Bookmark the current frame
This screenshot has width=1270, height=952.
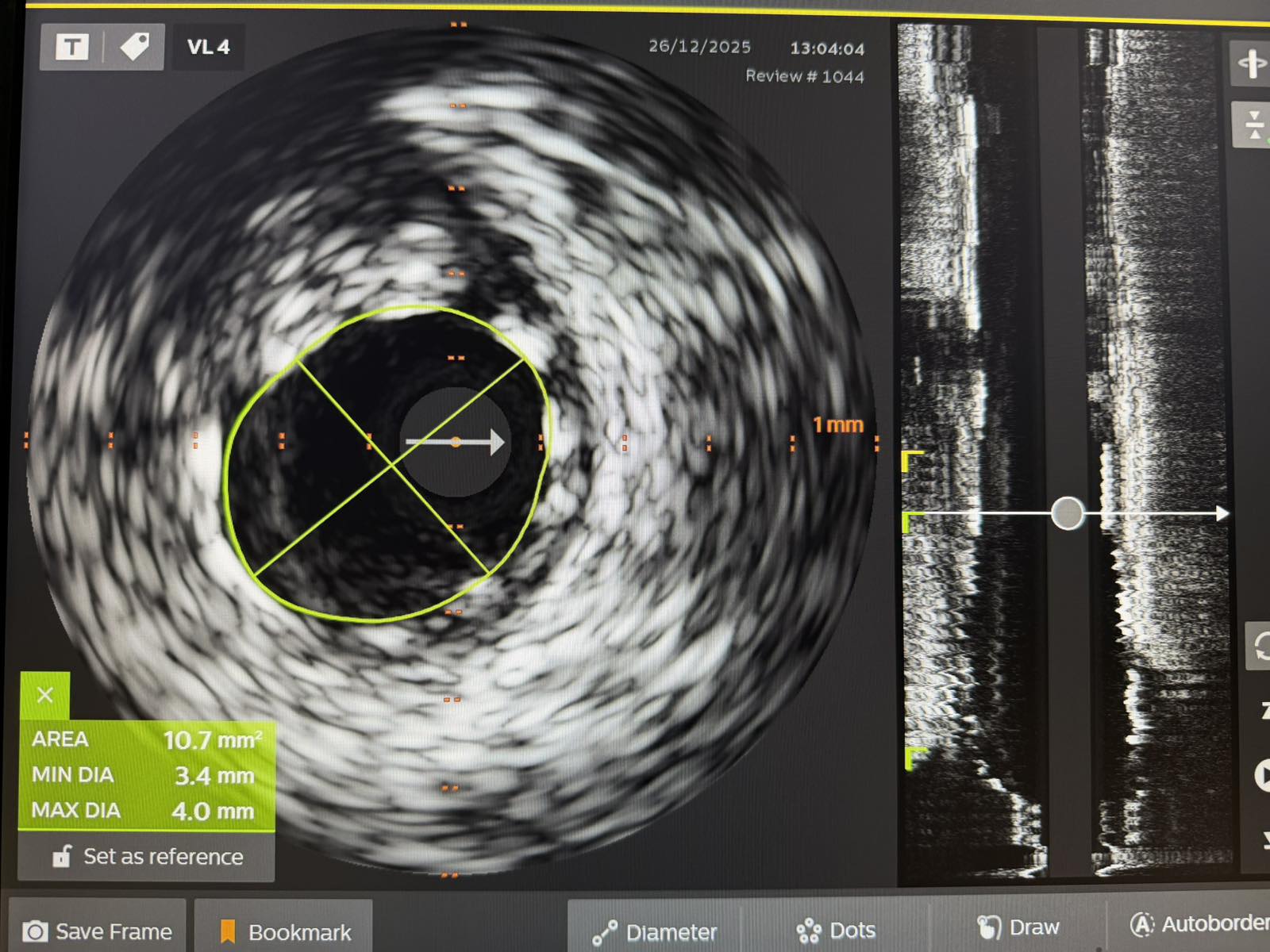[x=284, y=931]
